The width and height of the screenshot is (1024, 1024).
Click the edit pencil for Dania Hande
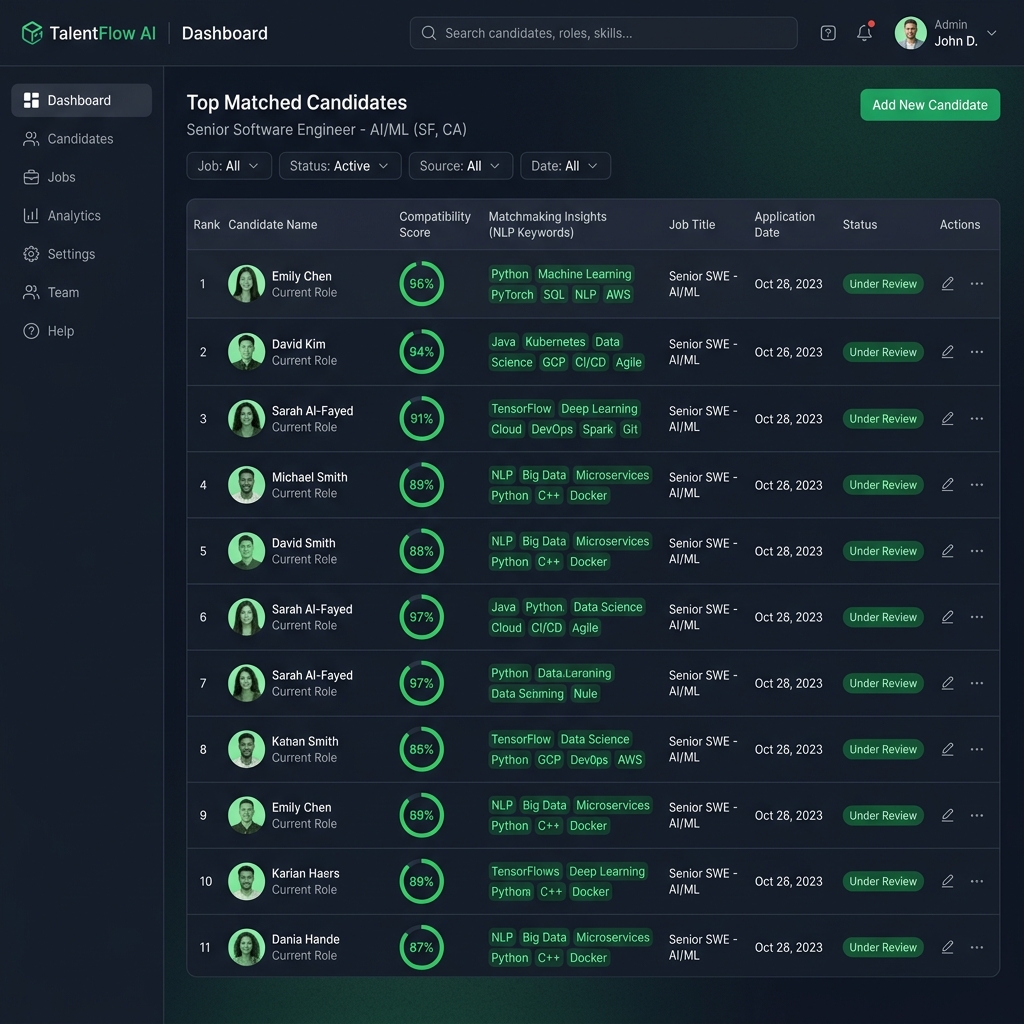[x=948, y=947]
